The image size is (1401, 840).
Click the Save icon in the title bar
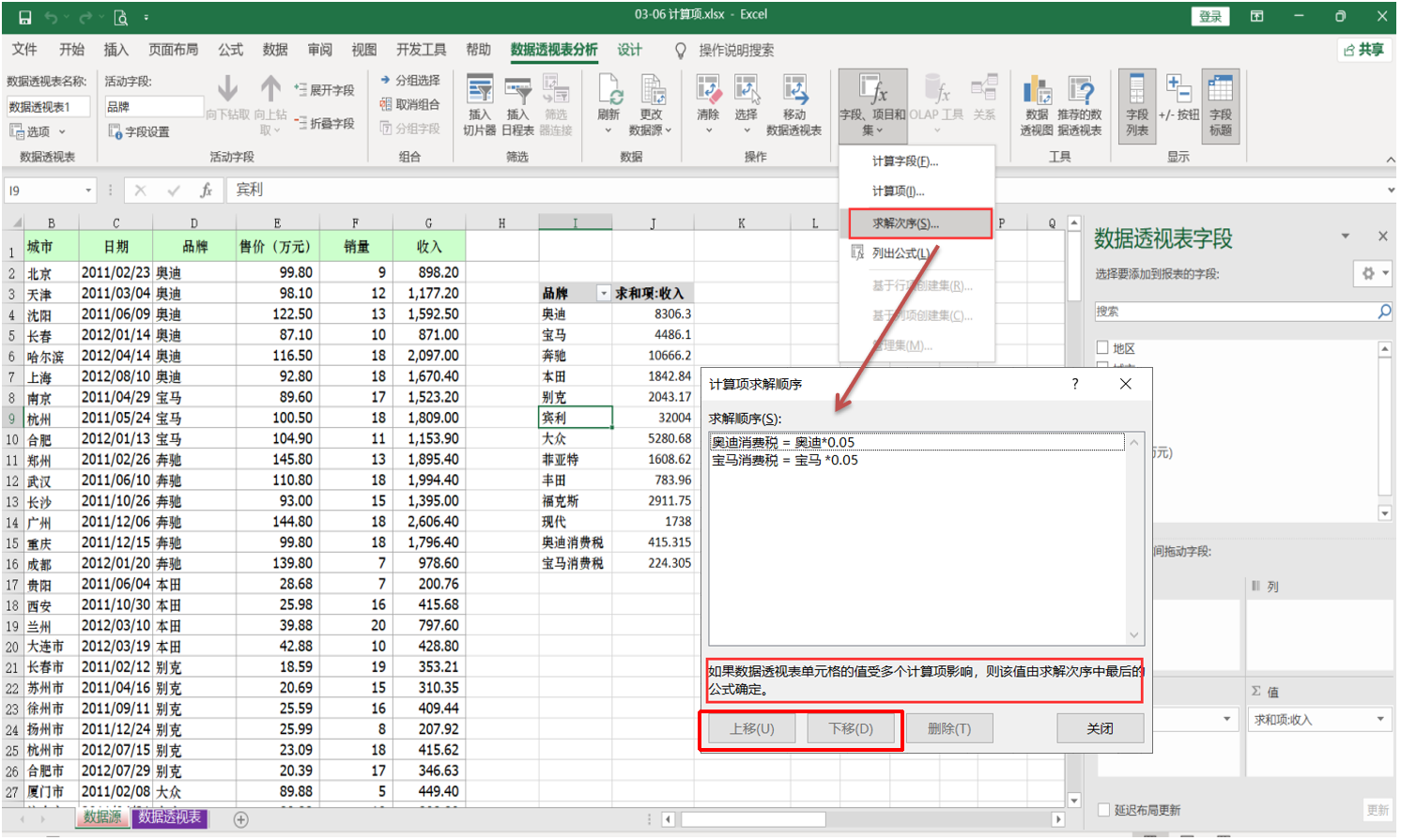(25, 17)
